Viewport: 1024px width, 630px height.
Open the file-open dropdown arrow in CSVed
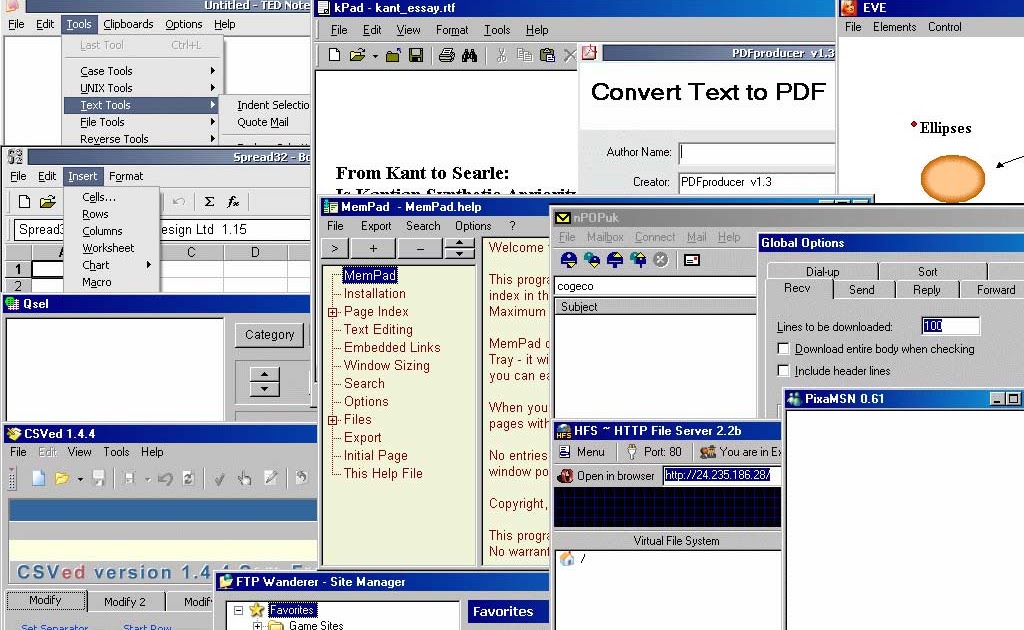click(x=79, y=478)
